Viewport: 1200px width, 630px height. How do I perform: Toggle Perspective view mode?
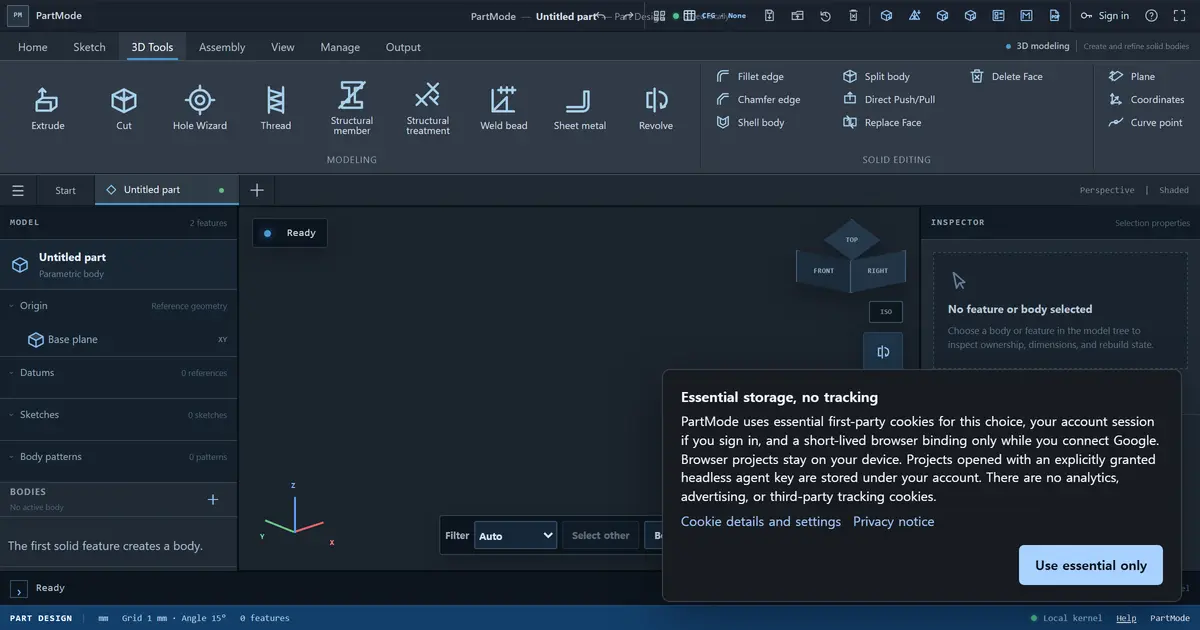coord(1107,190)
